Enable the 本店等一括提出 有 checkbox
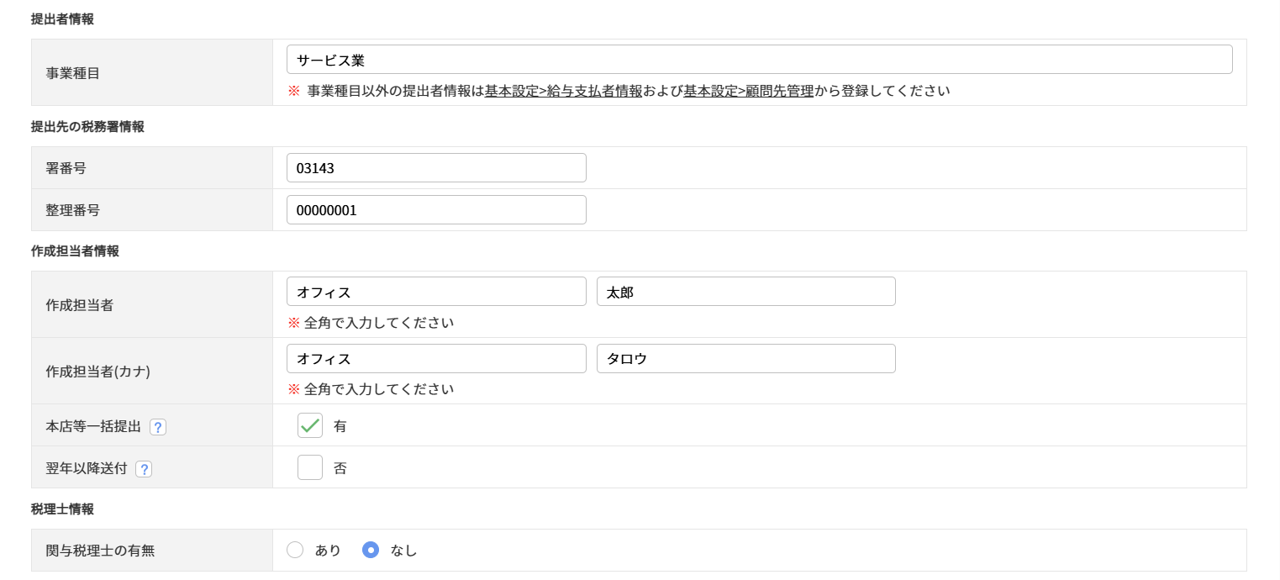1280x580 pixels. coord(310,426)
